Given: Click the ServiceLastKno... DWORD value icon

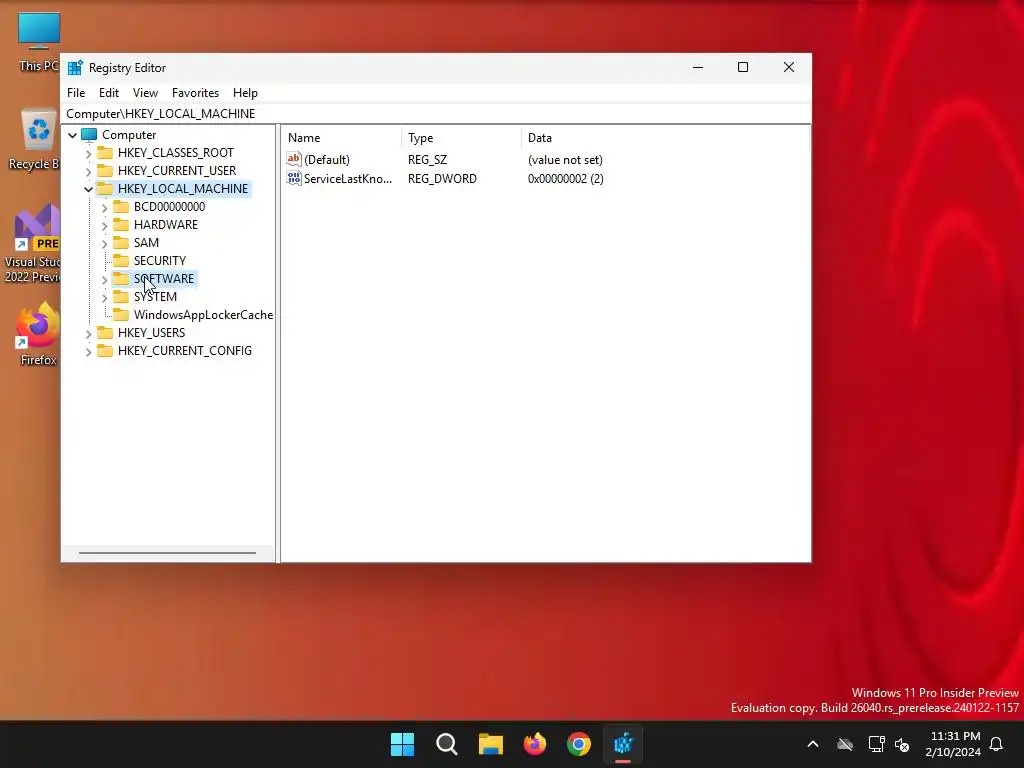Looking at the screenshot, I should 294,178.
